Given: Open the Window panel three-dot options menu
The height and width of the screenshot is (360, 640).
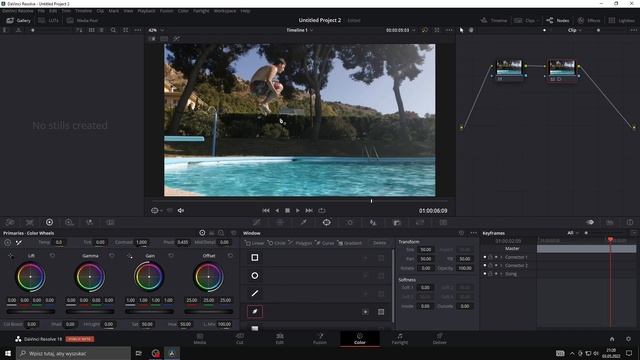Looking at the screenshot, I should [473, 233].
